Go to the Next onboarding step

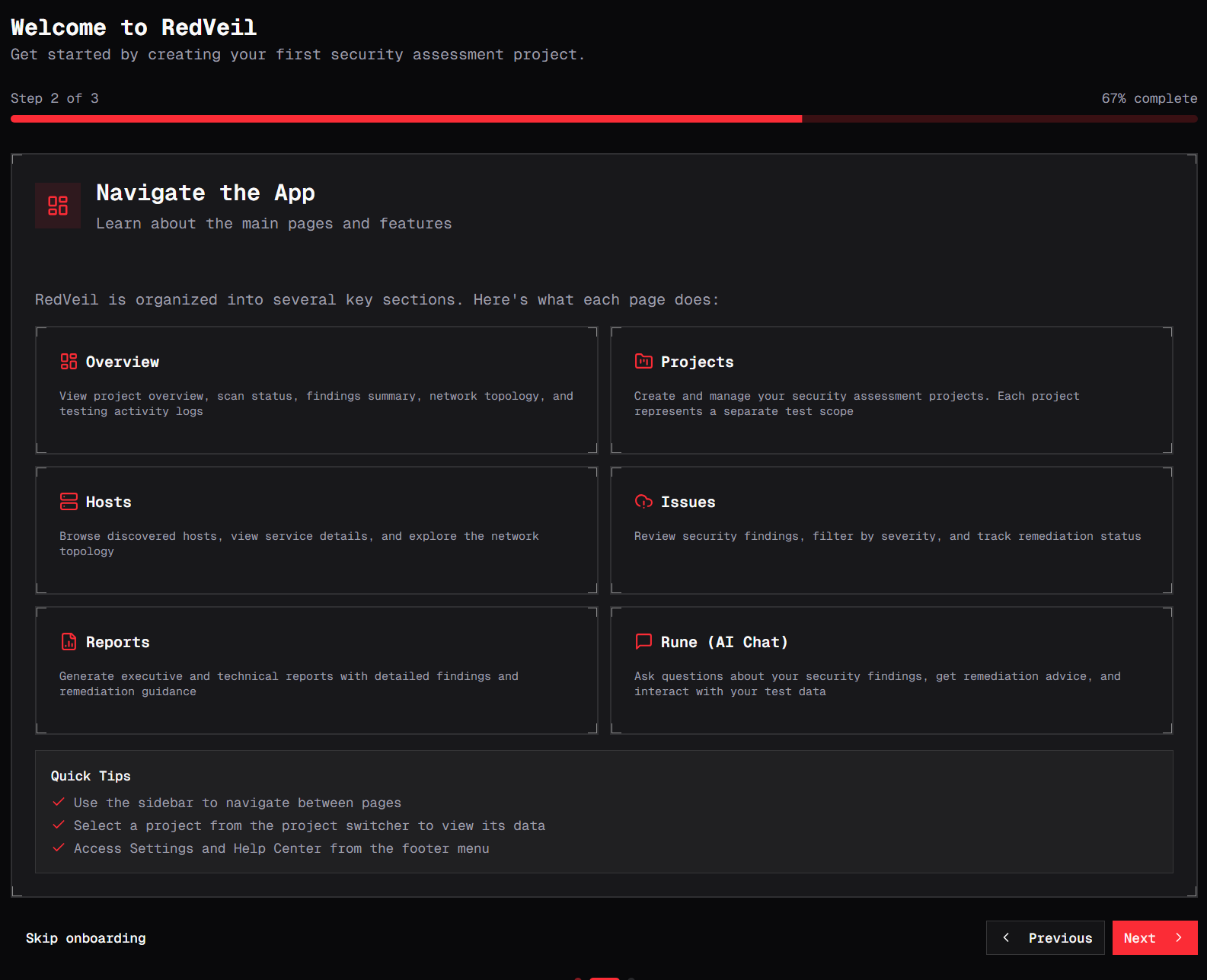click(x=1154, y=938)
